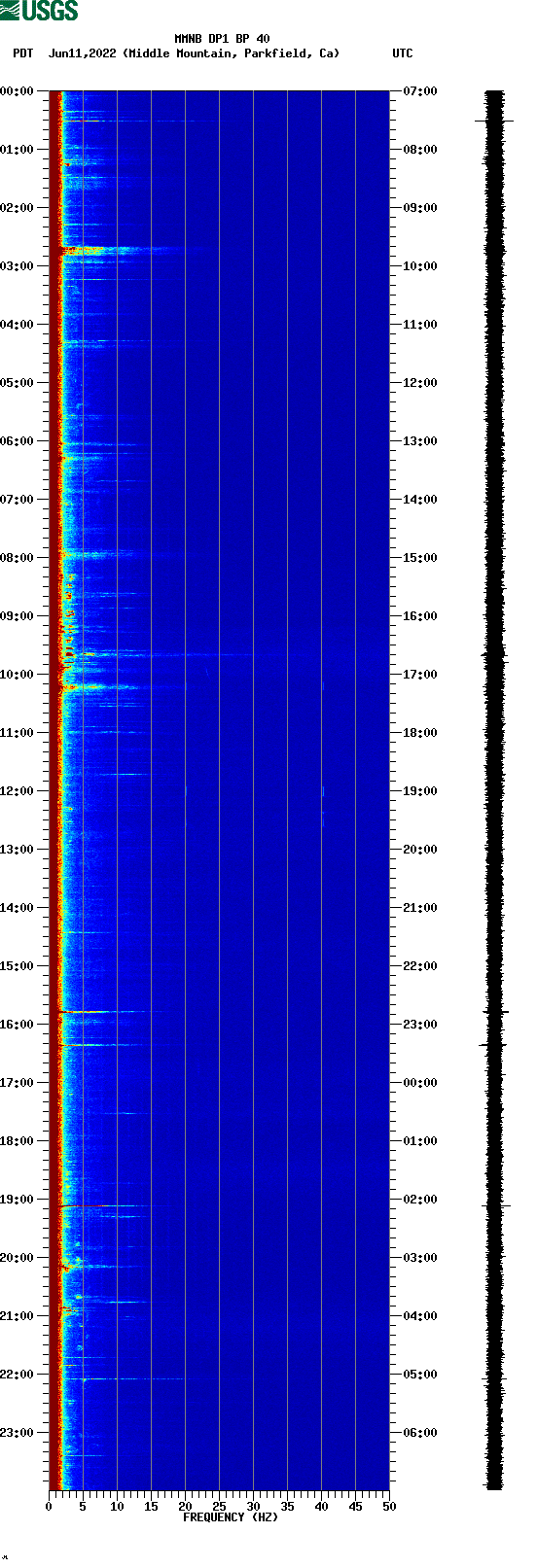The width and height of the screenshot is (537, 1568).
Task: Click the '12:00' label on the PDT axis
Action: (18, 791)
